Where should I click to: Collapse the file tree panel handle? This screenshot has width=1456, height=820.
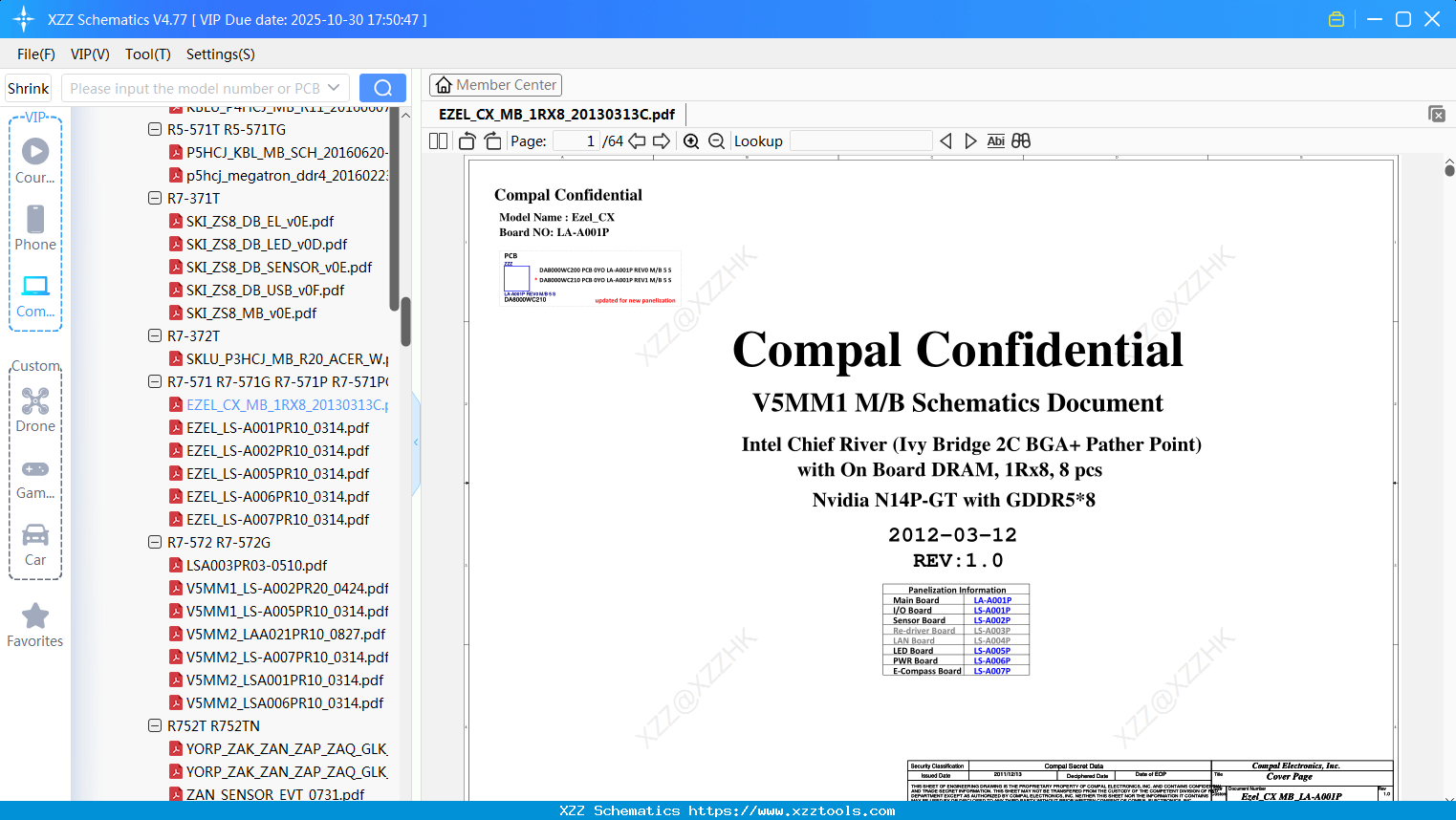[416, 442]
